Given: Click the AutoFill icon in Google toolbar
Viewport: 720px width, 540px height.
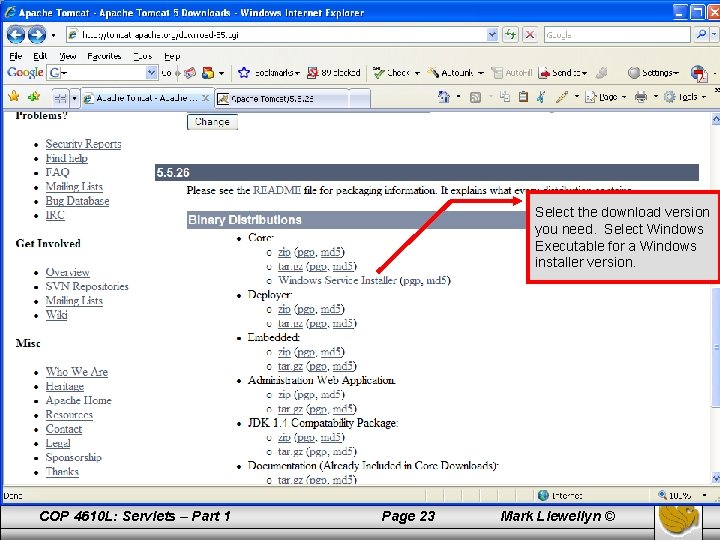Looking at the screenshot, I should [x=497, y=73].
